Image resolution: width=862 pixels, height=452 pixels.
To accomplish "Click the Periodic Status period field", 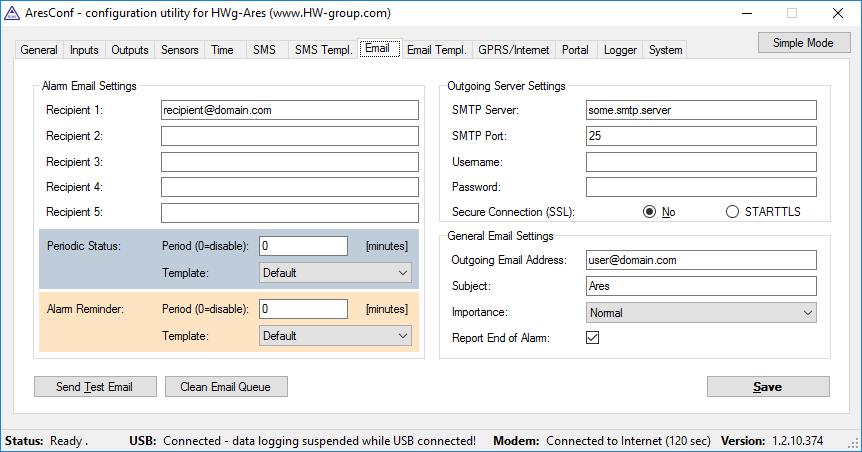I will coord(303,246).
